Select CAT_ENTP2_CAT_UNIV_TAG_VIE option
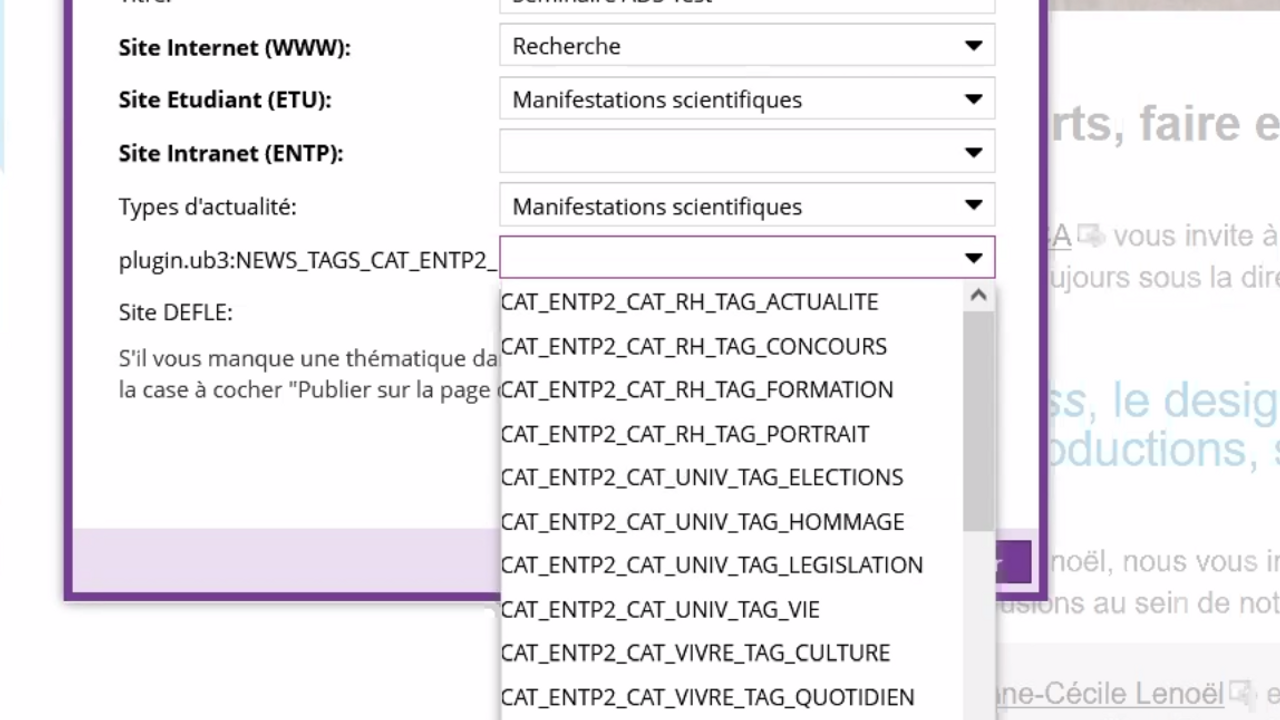The image size is (1280, 720). tap(660, 609)
